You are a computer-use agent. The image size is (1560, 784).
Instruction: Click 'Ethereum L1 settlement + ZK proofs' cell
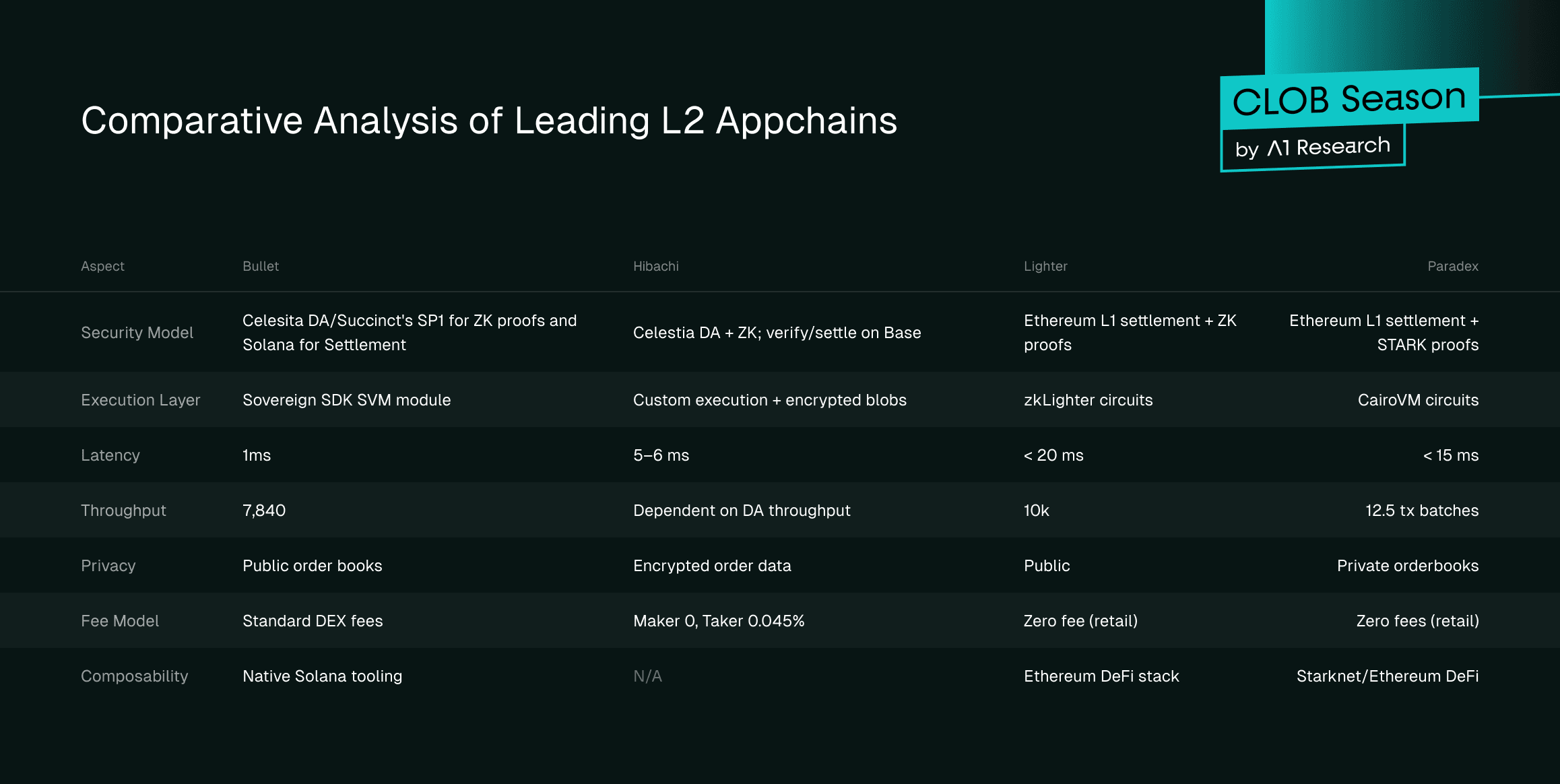point(1130,333)
